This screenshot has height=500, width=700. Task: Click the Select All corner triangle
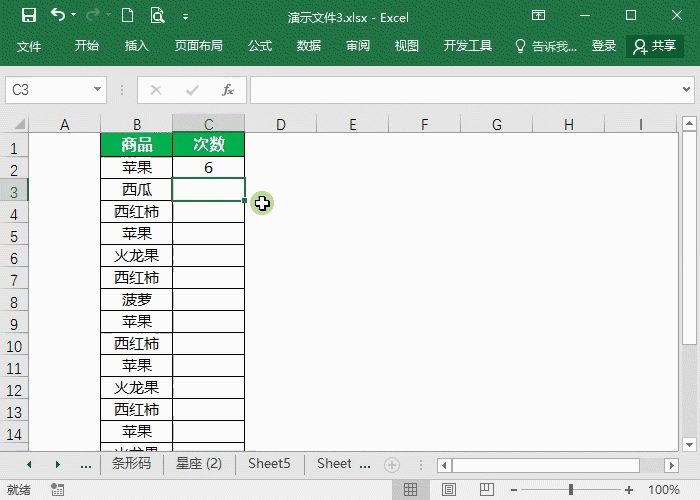(19, 124)
